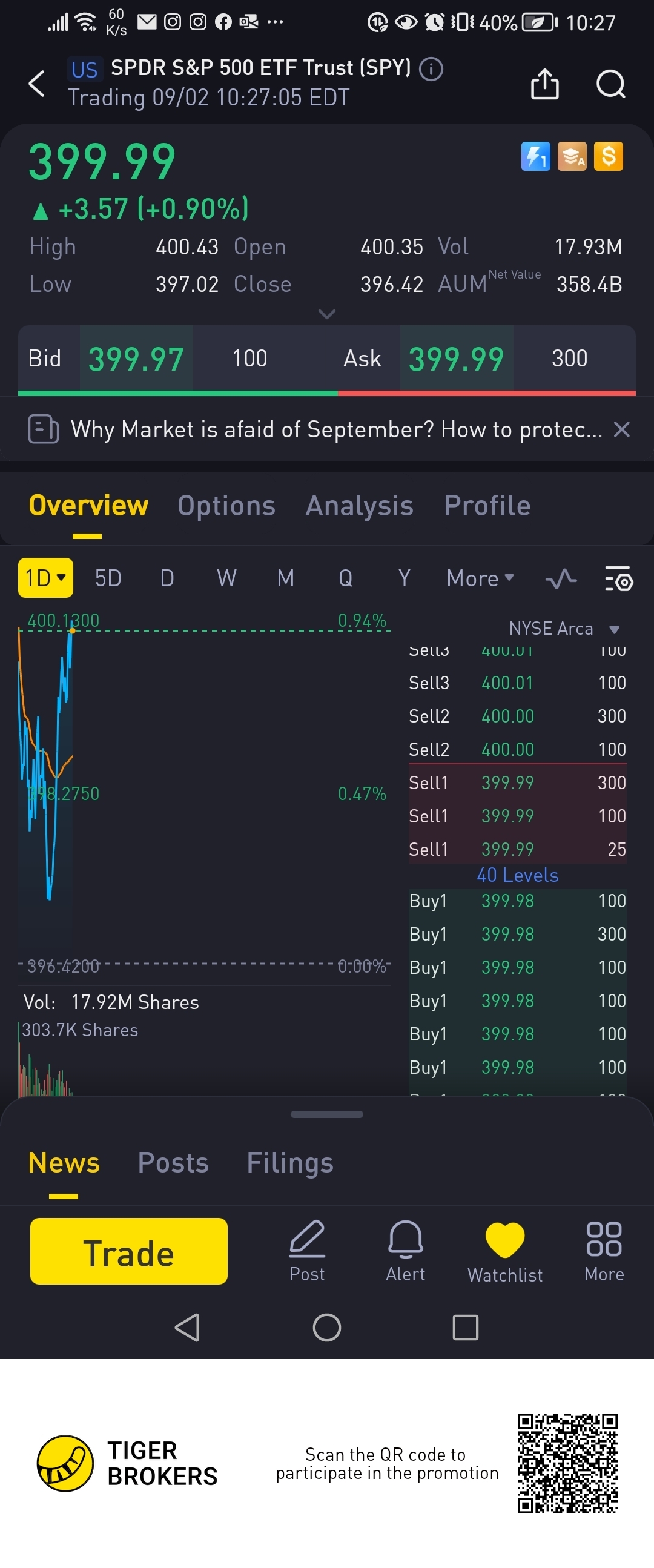Image resolution: width=654 pixels, height=1568 pixels.
Task: Tap Android back navigation triangle
Action: pyautogui.click(x=187, y=1327)
